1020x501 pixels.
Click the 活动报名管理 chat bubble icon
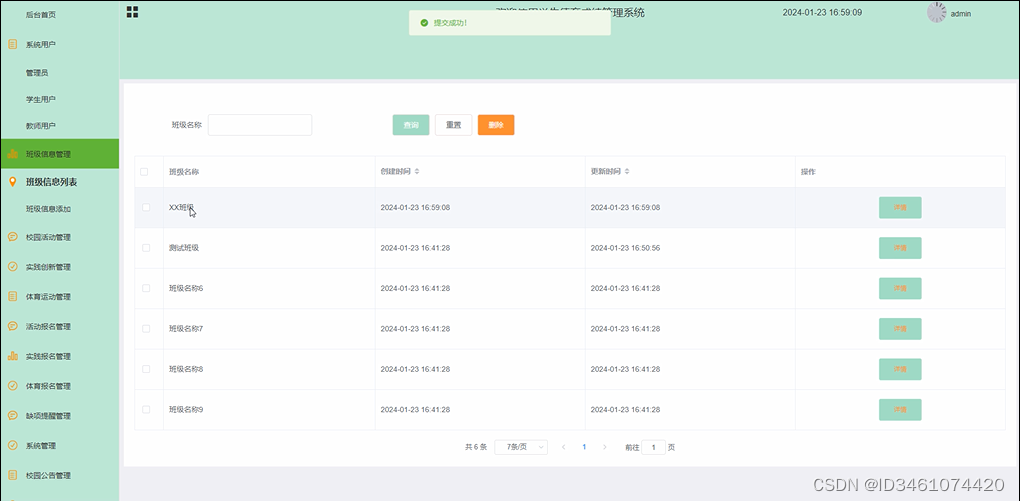click(x=12, y=326)
